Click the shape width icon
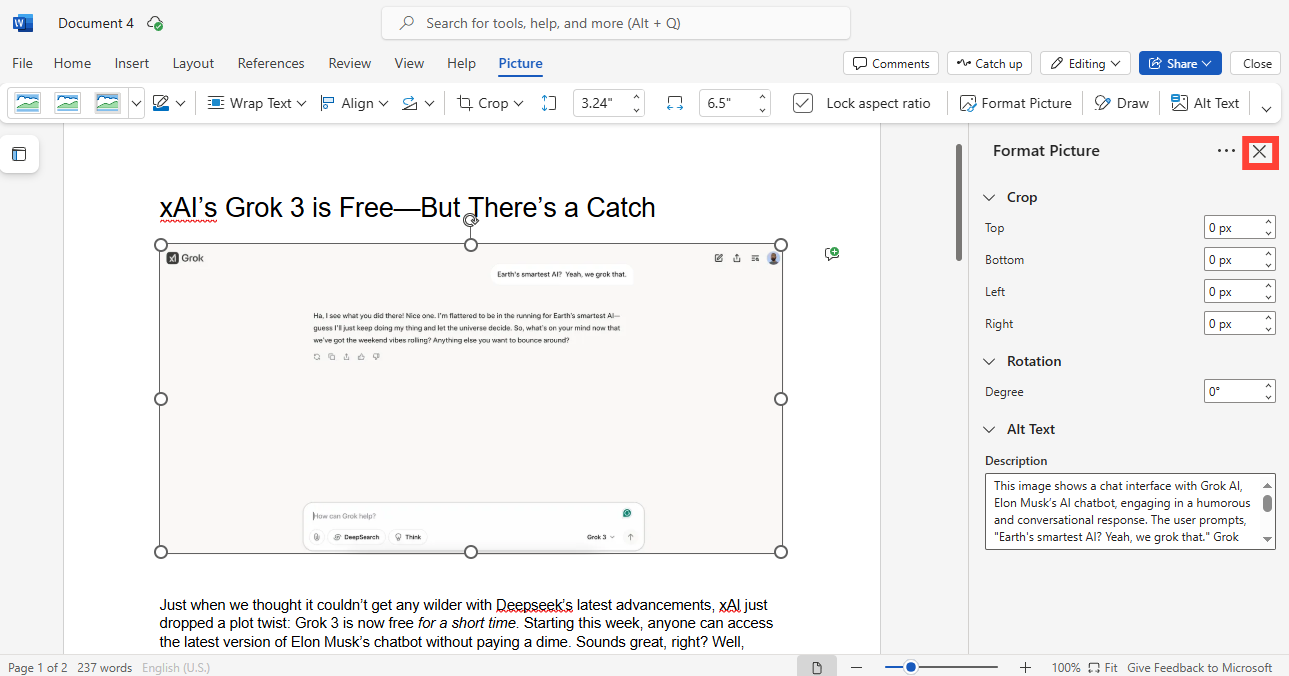Viewport: 1289px width, 676px height. 674,103
